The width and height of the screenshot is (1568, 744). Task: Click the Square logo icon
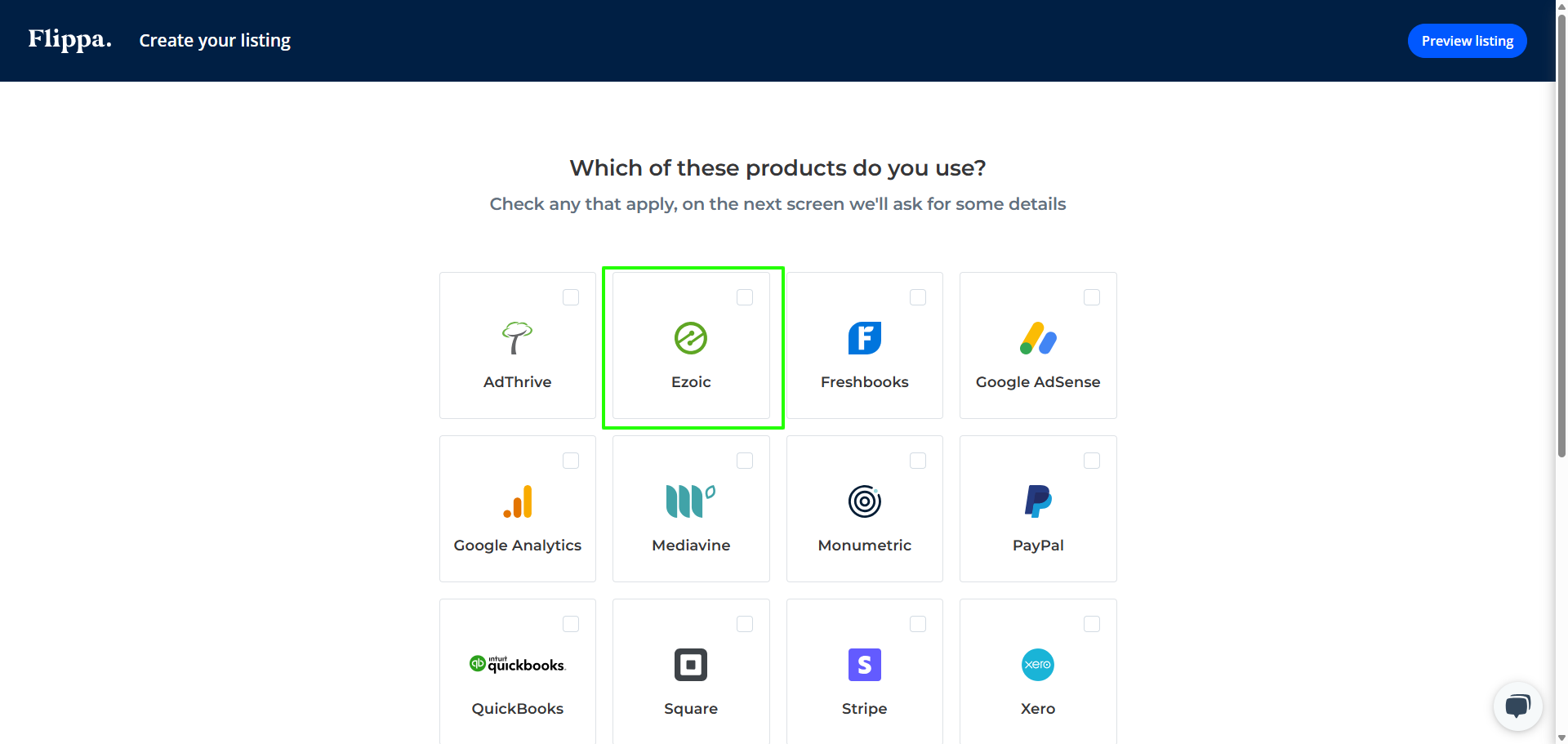click(691, 665)
